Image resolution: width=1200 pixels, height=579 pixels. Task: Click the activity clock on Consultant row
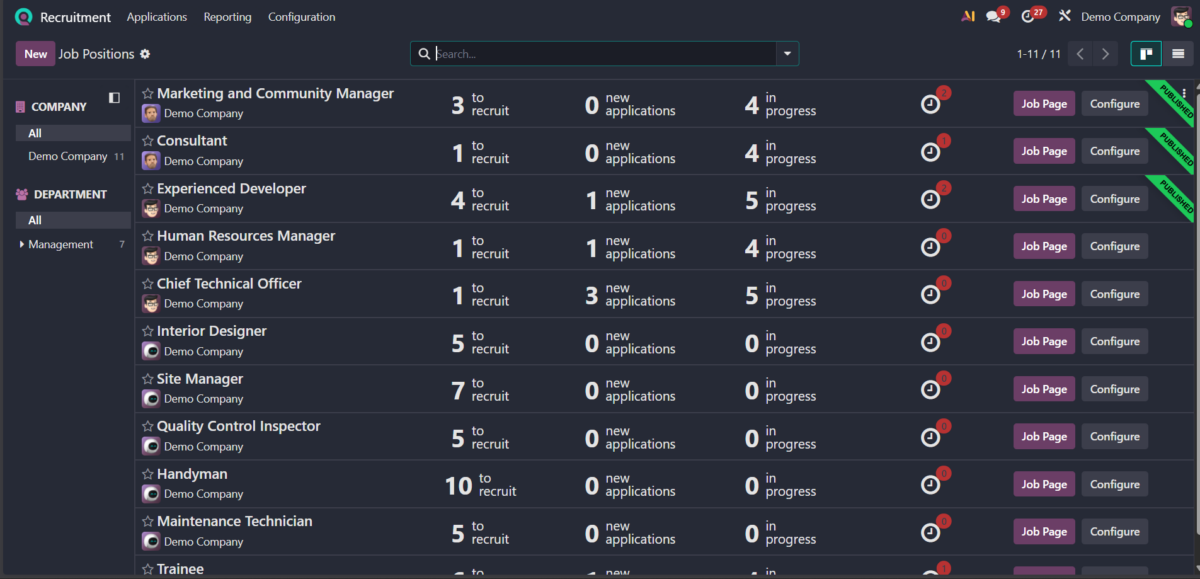click(931, 151)
